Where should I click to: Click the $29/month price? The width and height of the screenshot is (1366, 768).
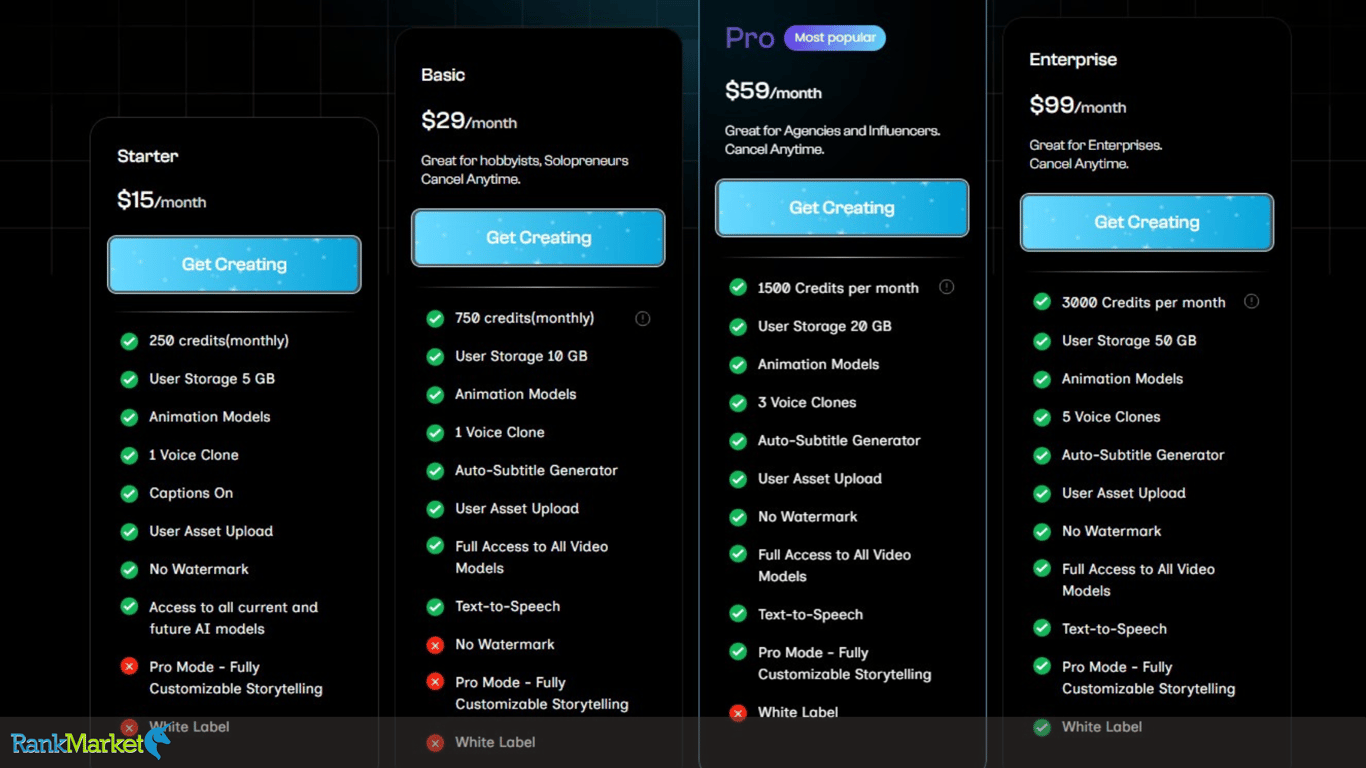(469, 121)
